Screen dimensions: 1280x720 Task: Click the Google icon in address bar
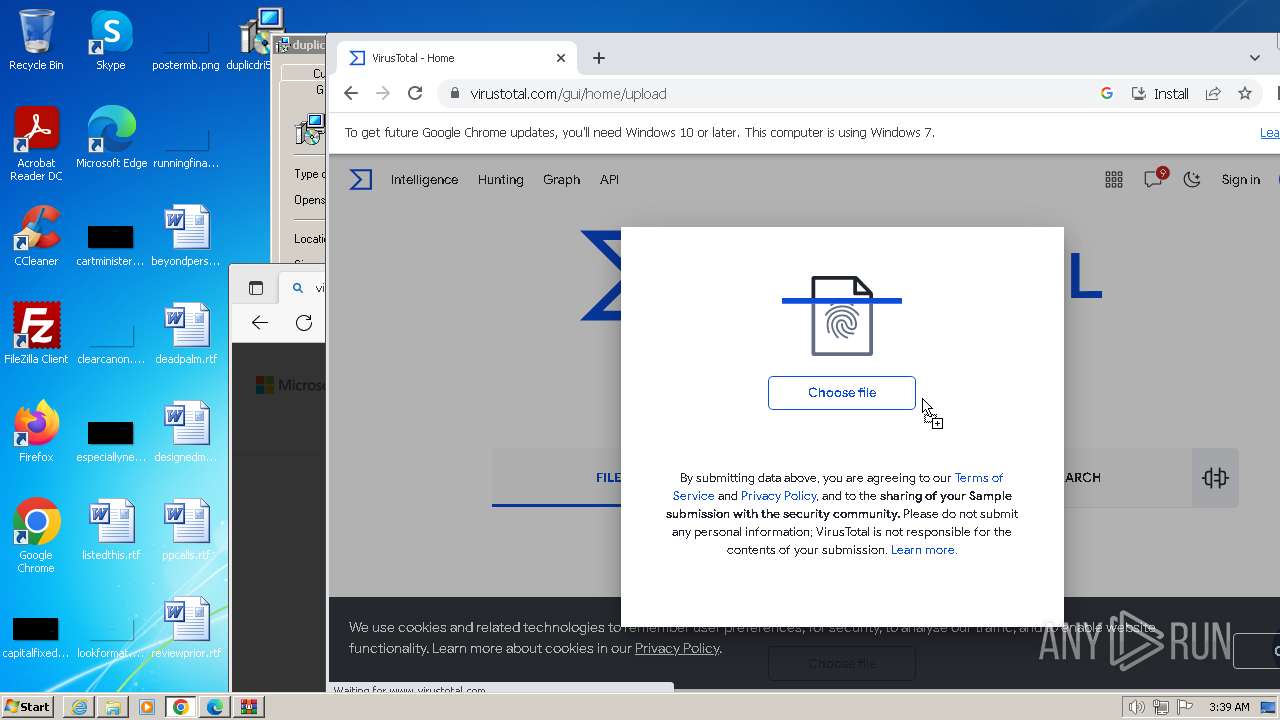point(1107,93)
